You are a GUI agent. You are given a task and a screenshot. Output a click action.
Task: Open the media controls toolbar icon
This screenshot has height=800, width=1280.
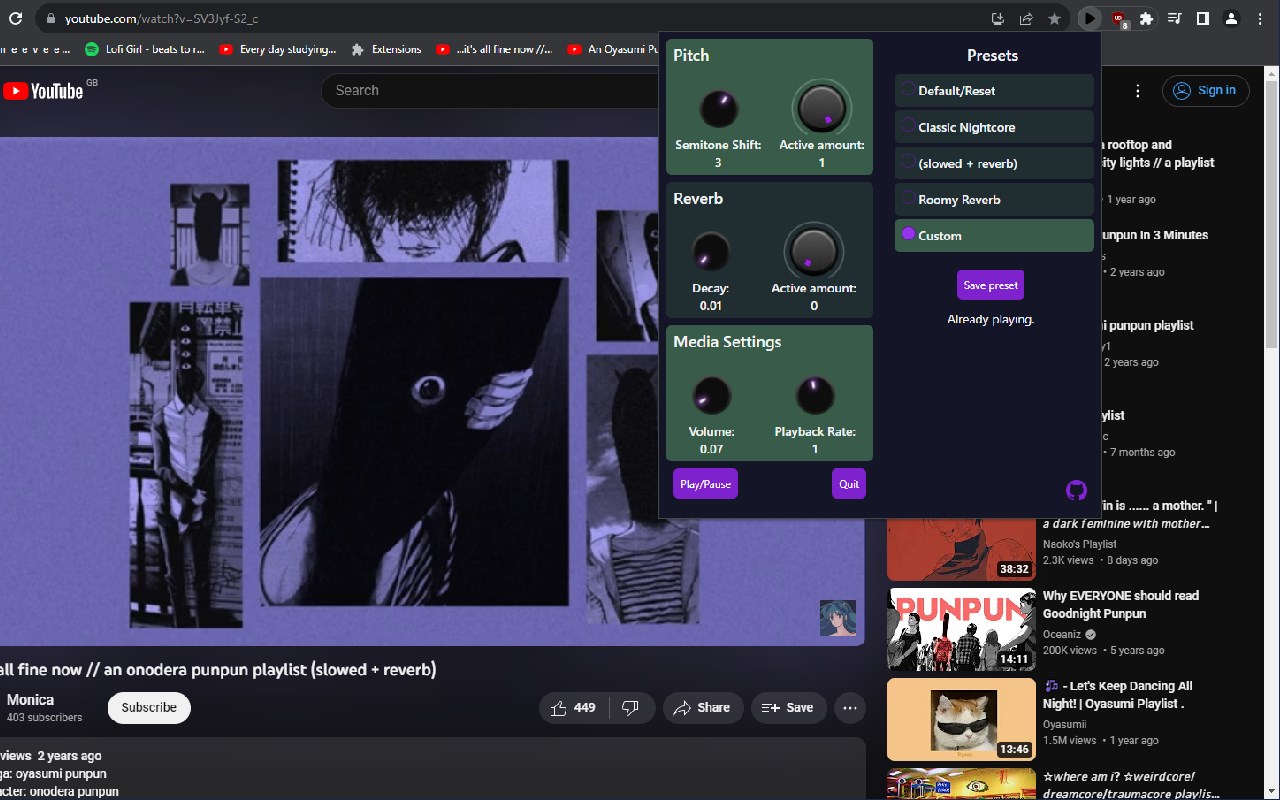point(1175,18)
